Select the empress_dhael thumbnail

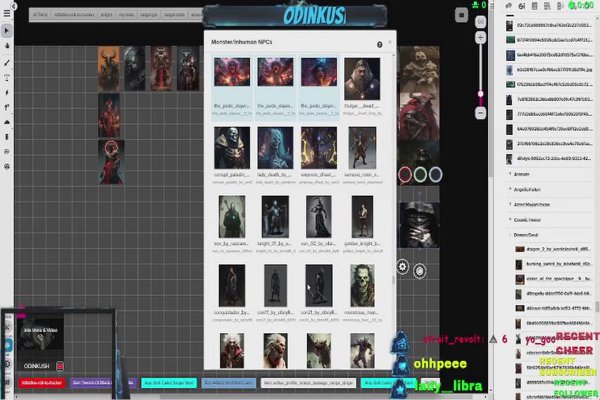pos(319,148)
